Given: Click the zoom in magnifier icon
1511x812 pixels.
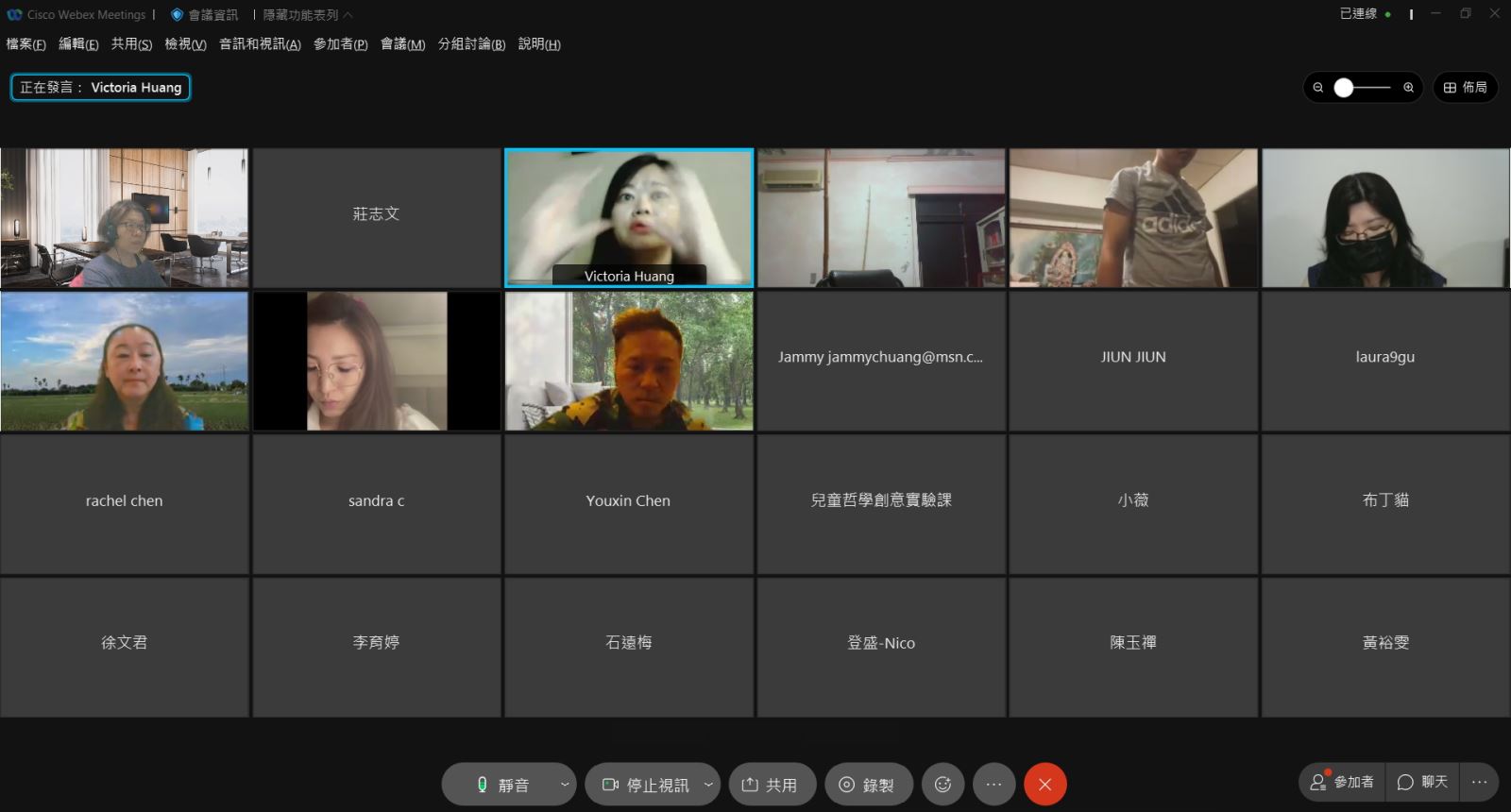Looking at the screenshot, I should (1408, 88).
